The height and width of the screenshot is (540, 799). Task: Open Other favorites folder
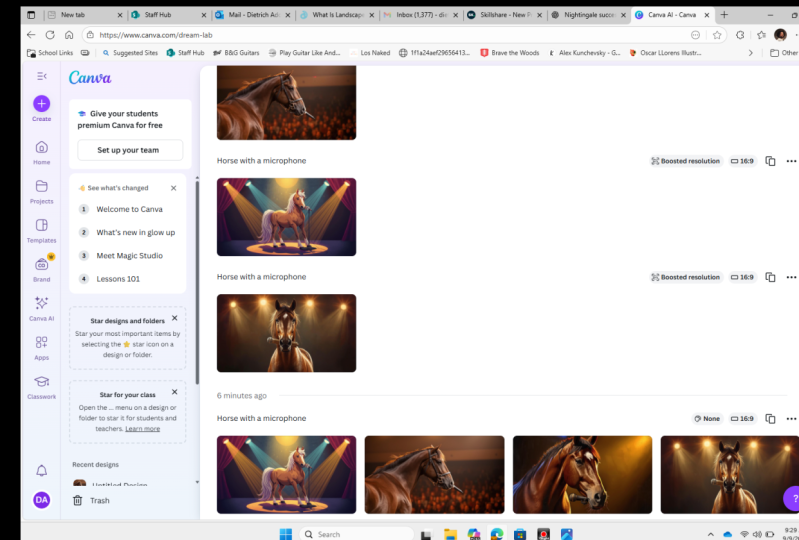coord(784,52)
